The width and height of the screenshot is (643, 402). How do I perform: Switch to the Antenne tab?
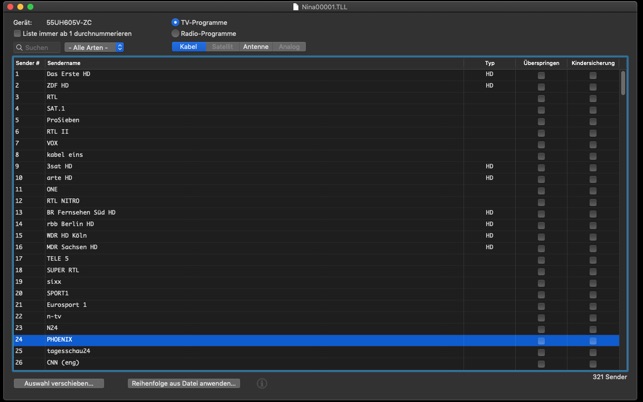(x=255, y=47)
